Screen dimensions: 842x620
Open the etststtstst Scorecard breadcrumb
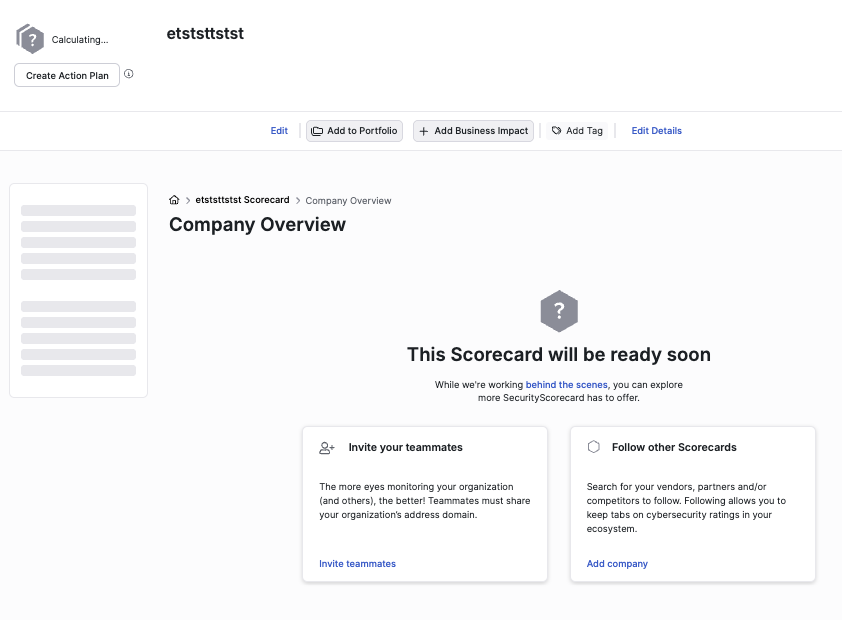click(242, 200)
